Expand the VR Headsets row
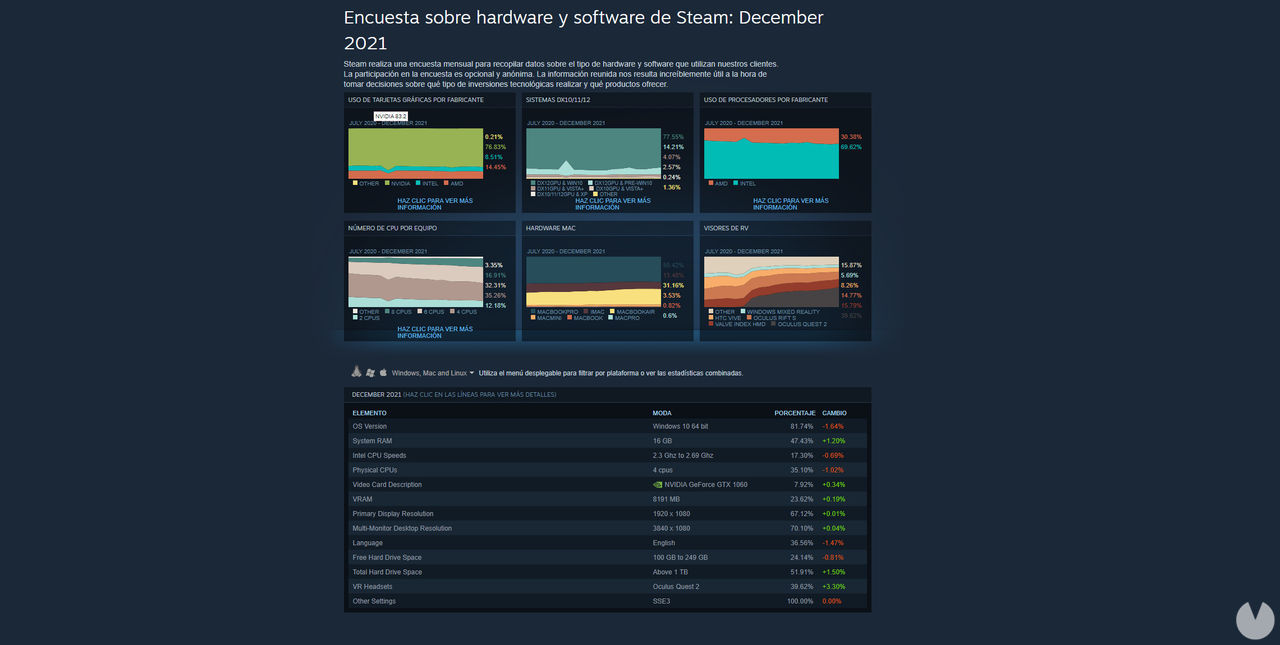The image size is (1280, 645). pos(607,587)
